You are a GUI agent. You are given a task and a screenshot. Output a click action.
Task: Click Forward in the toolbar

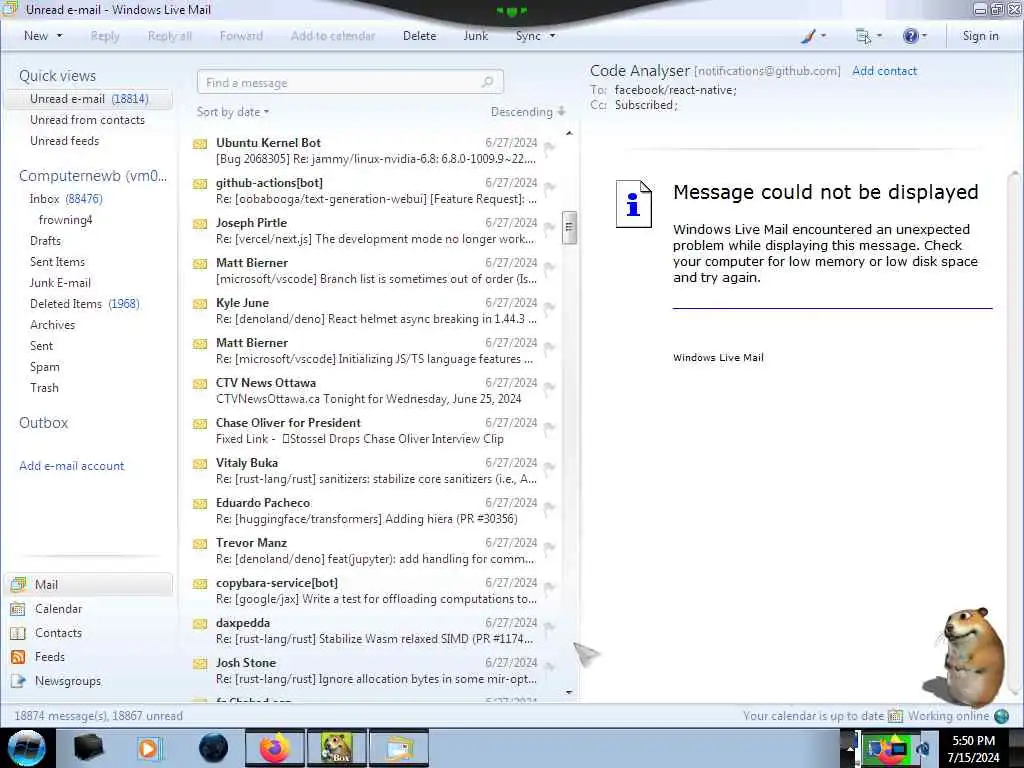click(x=241, y=36)
